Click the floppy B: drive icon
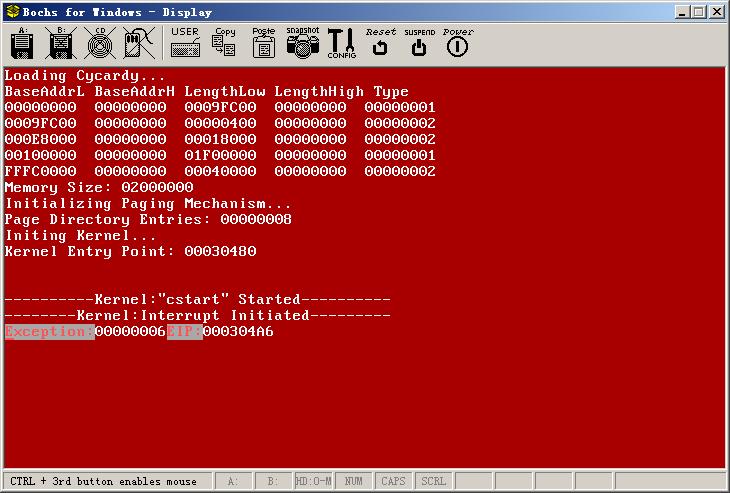 click(x=61, y=44)
